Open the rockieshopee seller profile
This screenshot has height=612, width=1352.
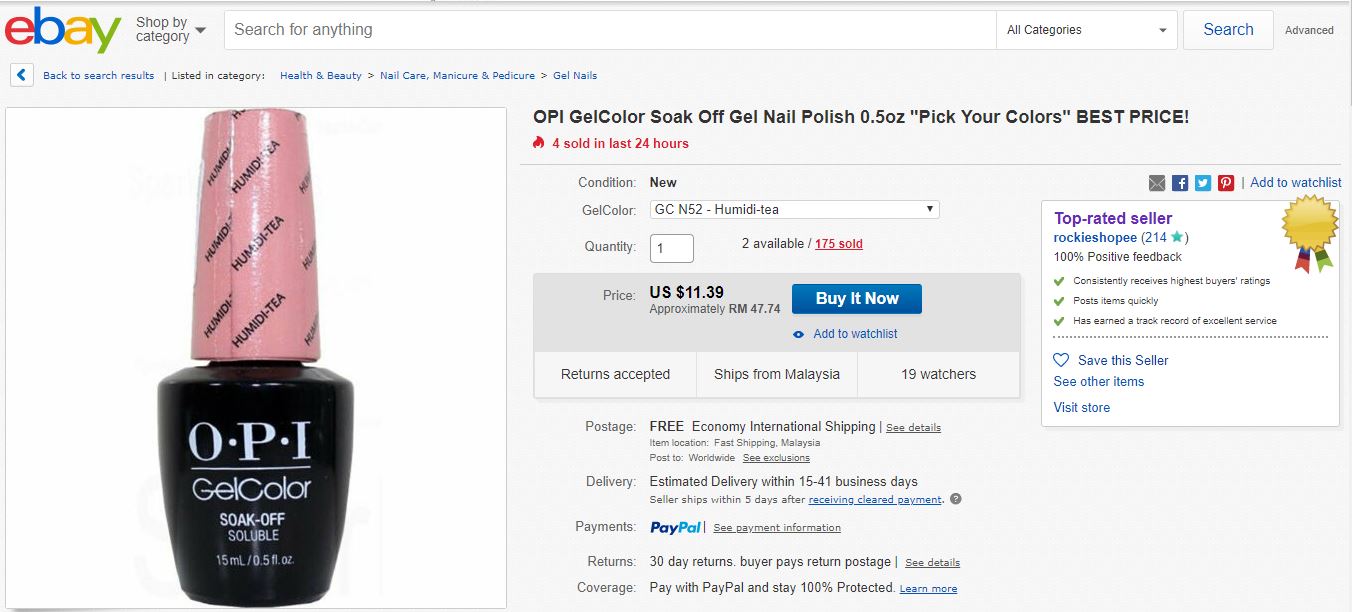pyautogui.click(x=1095, y=238)
